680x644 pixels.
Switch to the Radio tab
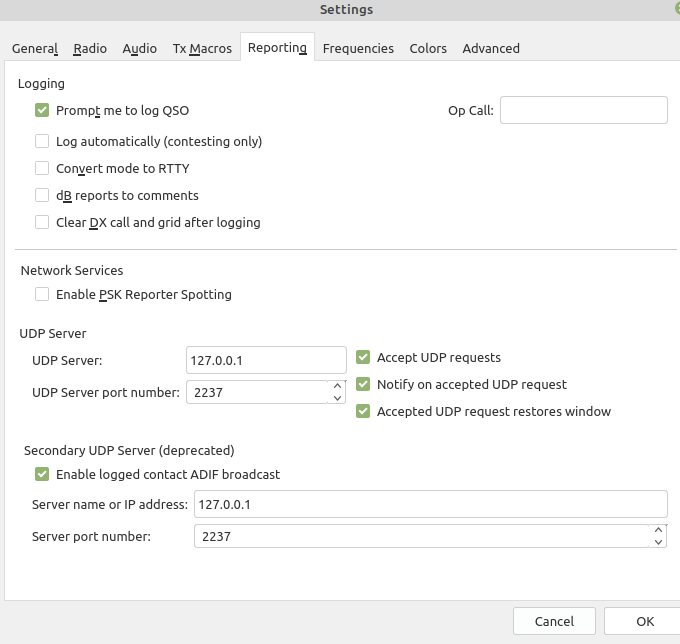click(x=90, y=48)
